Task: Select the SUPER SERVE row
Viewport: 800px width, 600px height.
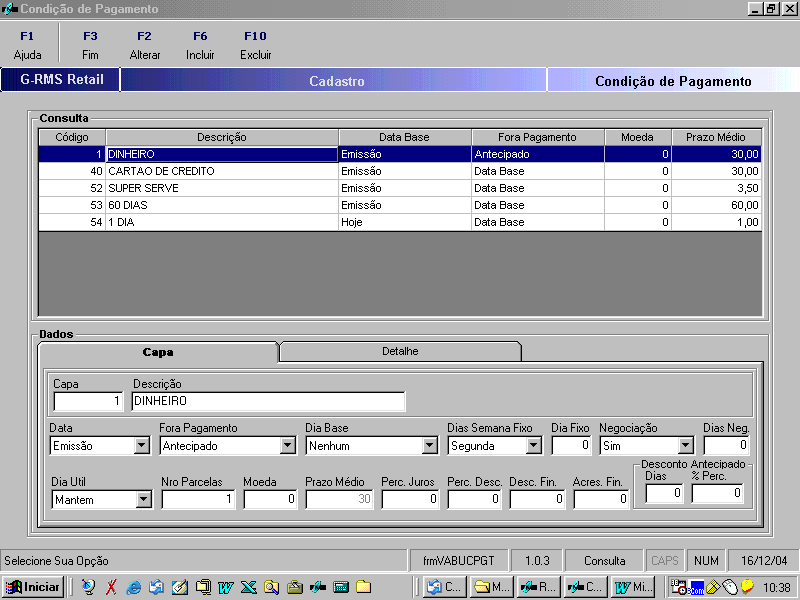Action: [x=400, y=188]
